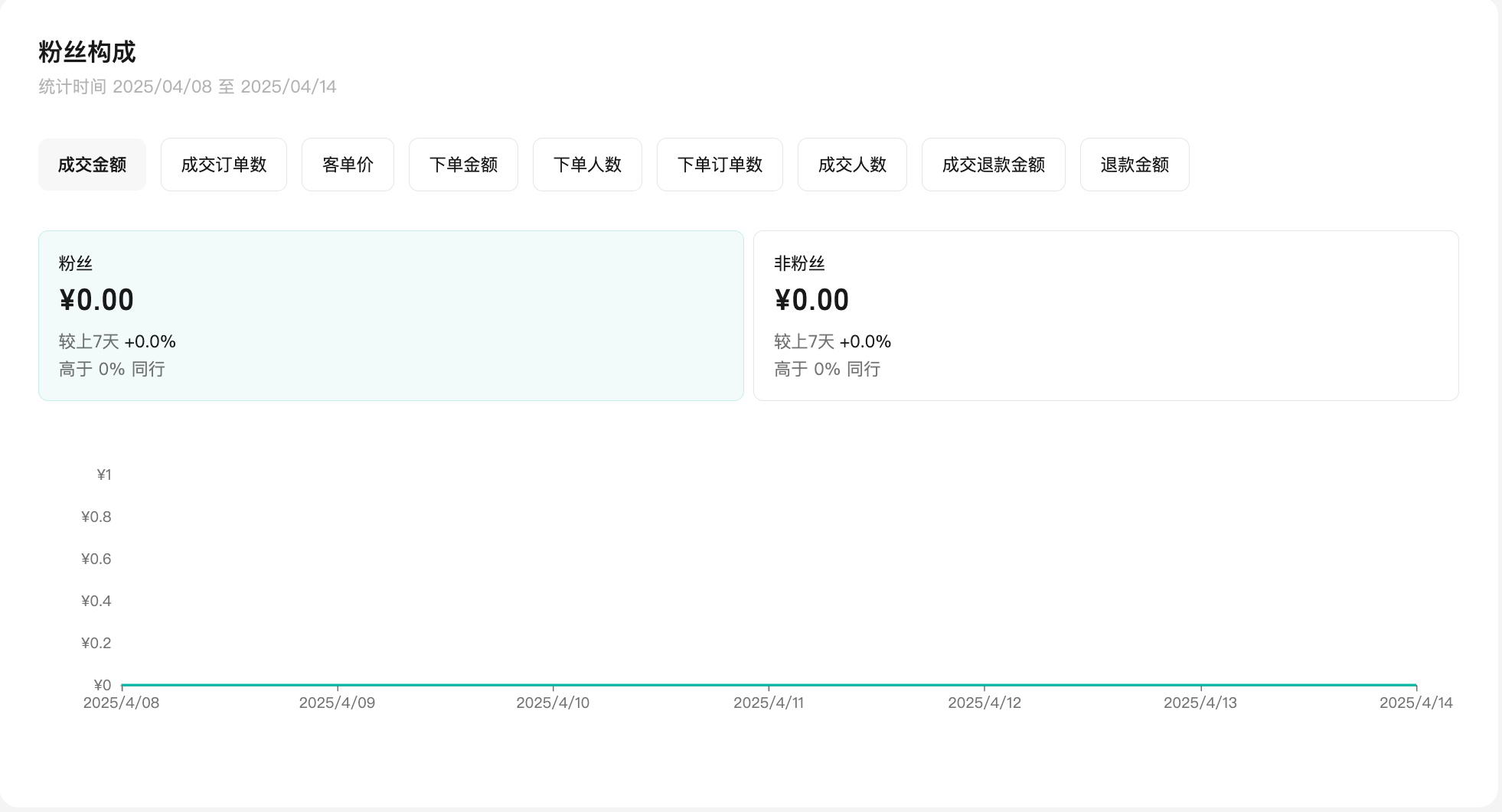Screen dimensions: 1502x812
Task: Click the ¥1 y-axis label
Action: pos(104,475)
